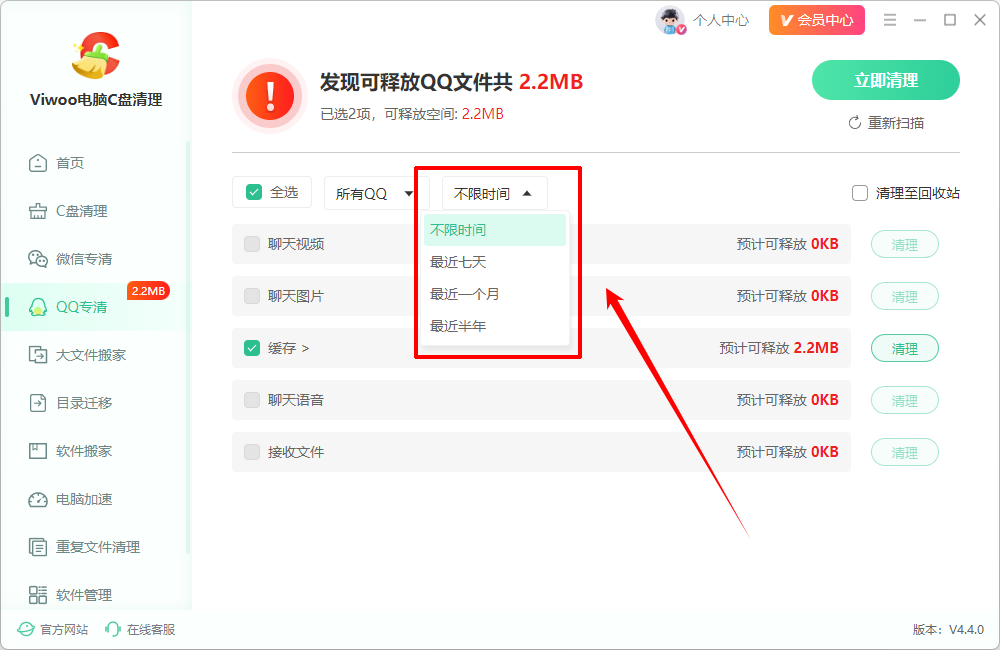Image resolution: width=1000 pixels, height=650 pixels.
Task: Click 清理 button for 聊天图片 row
Action: pyautogui.click(x=904, y=296)
